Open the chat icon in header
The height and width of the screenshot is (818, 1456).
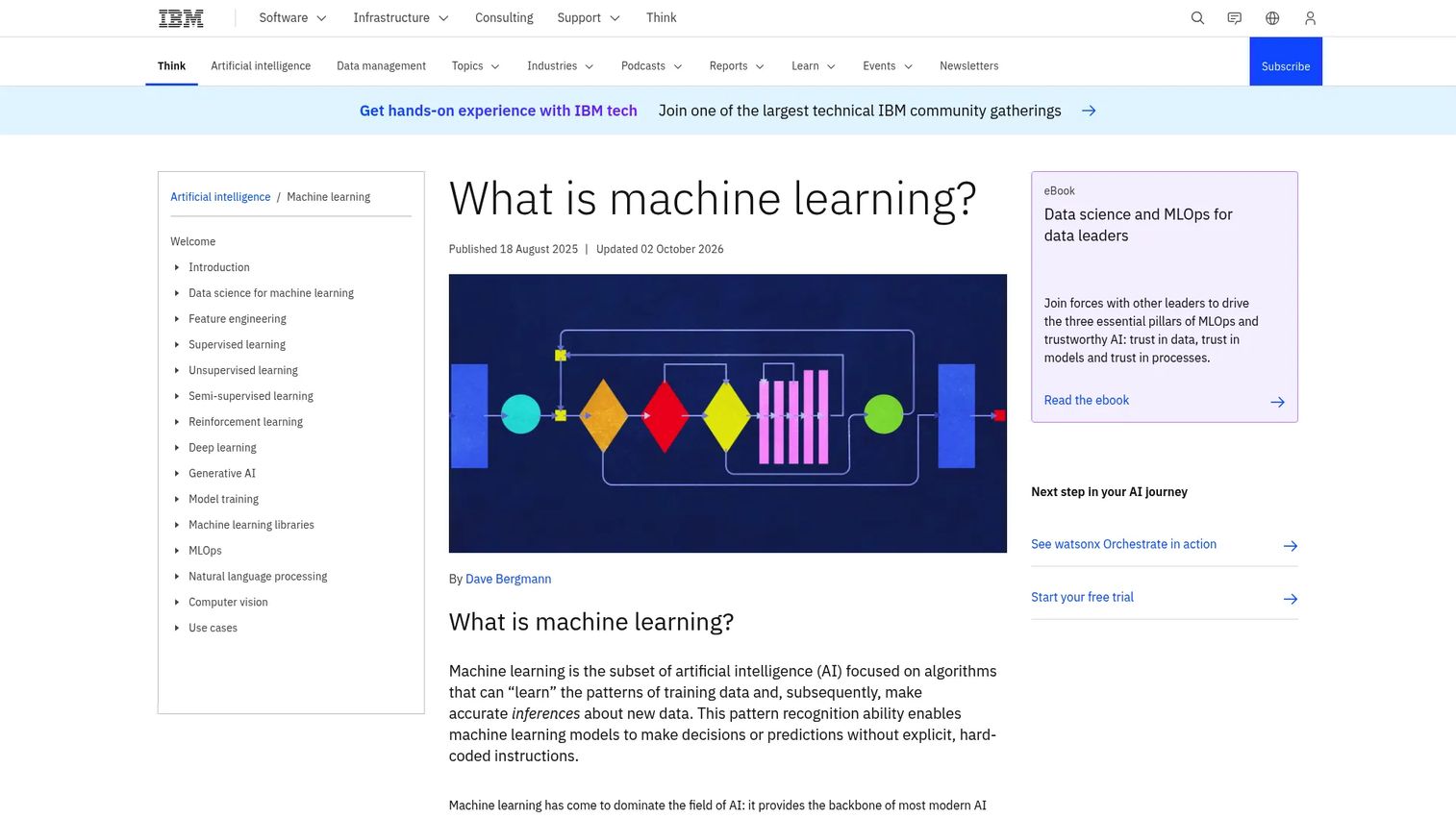tap(1235, 17)
